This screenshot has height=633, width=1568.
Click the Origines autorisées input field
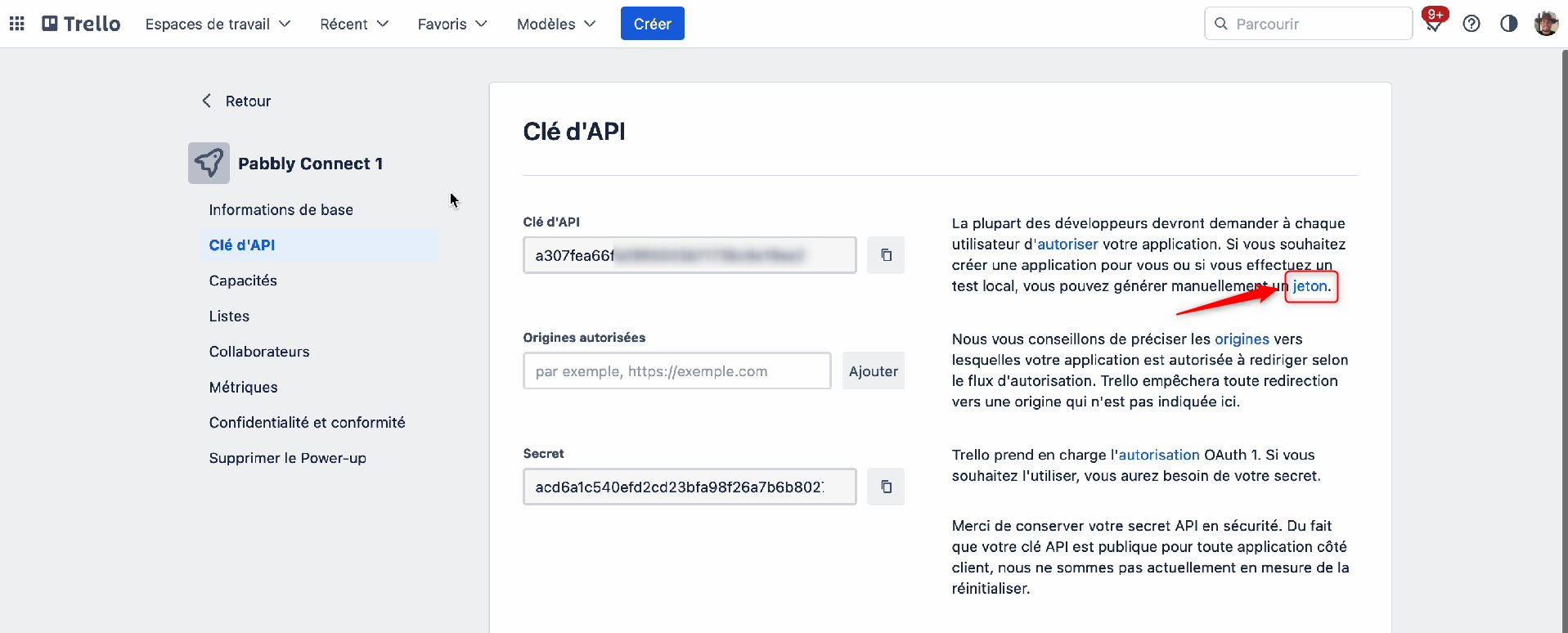tap(677, 371)
